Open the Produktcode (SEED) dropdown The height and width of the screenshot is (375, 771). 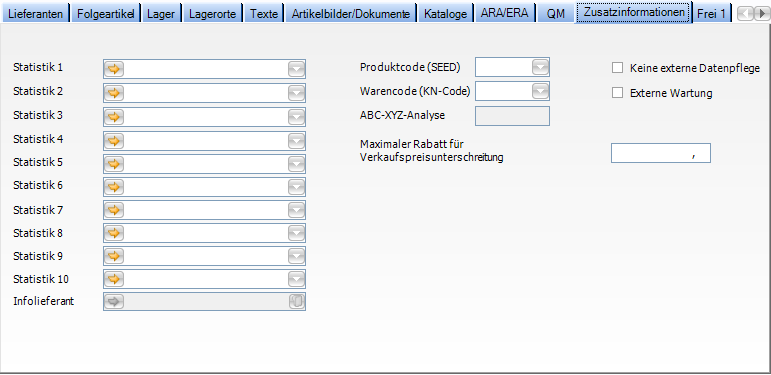(540, 67)
